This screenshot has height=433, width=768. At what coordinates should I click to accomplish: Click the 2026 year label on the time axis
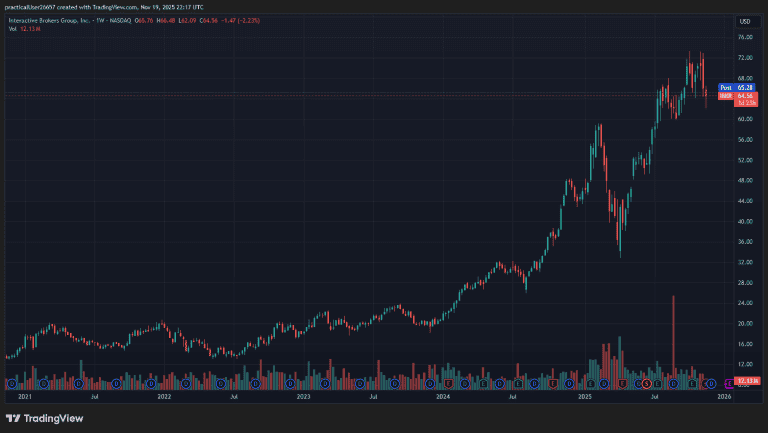click(x=724, y=397)
